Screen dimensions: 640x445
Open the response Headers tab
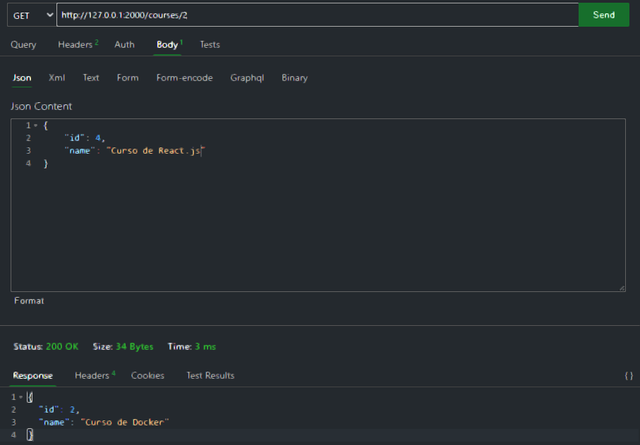coord(95,375)
